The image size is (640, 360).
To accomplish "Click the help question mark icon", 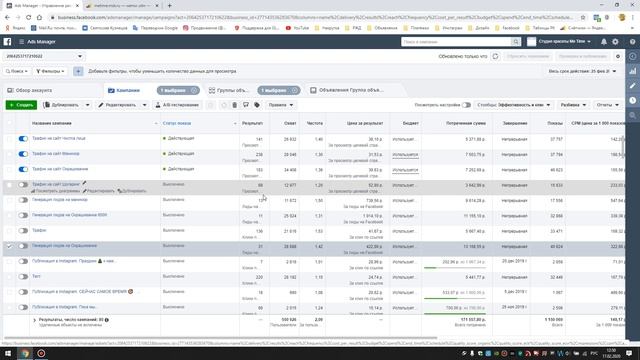I will coord(632,42).
